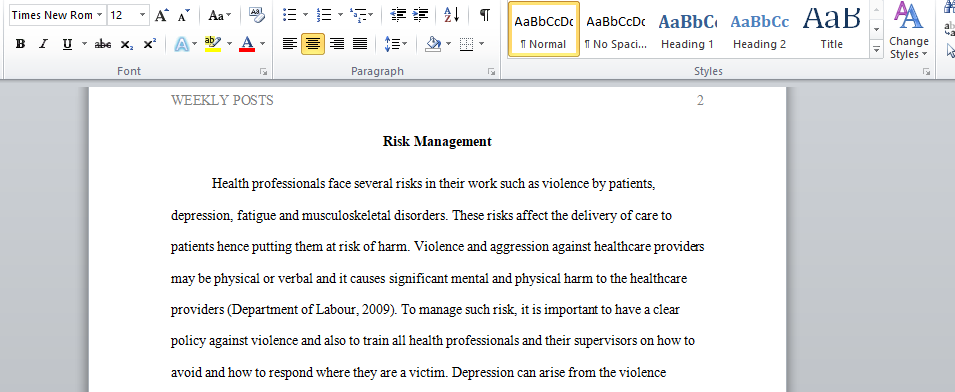Click the citation Department of Labour, 2009

[312, 309]
